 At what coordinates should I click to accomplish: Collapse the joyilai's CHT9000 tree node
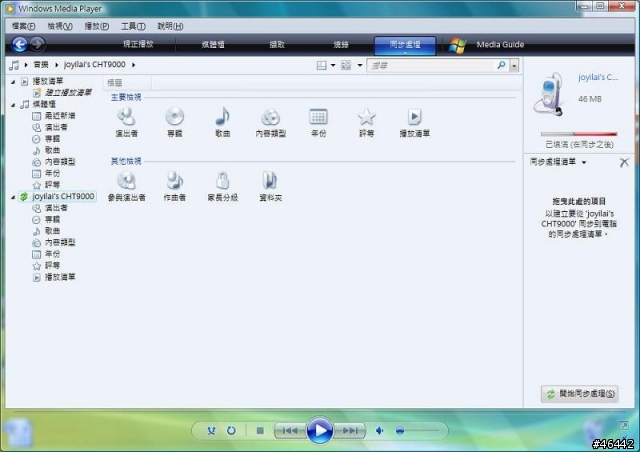[13, 197]
